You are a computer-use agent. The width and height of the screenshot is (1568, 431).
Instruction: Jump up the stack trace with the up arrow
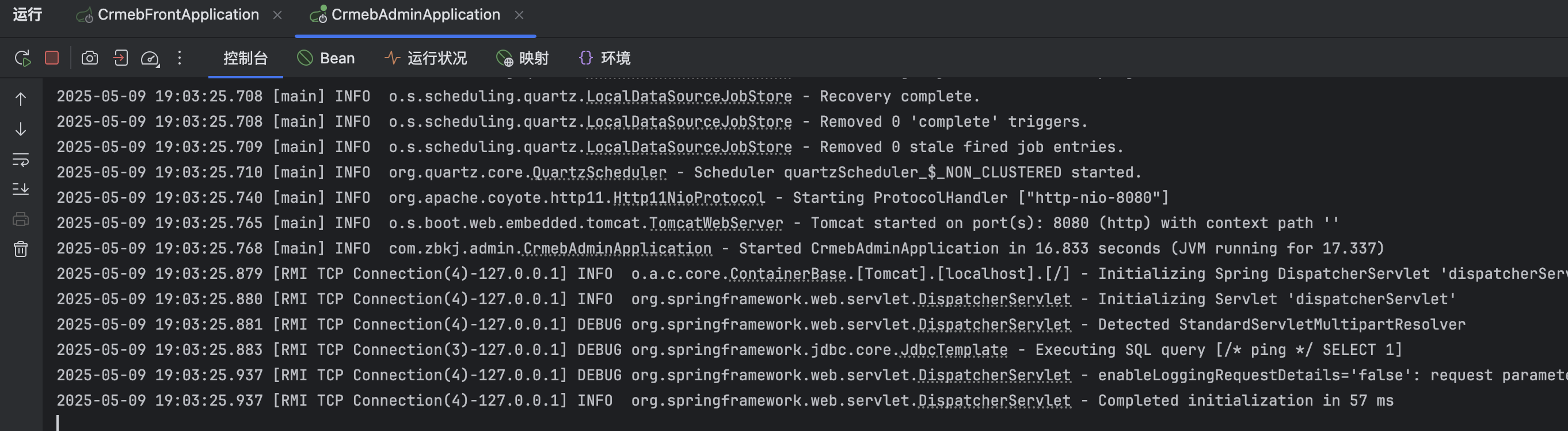pyautogui.click(x=21, y=99)
